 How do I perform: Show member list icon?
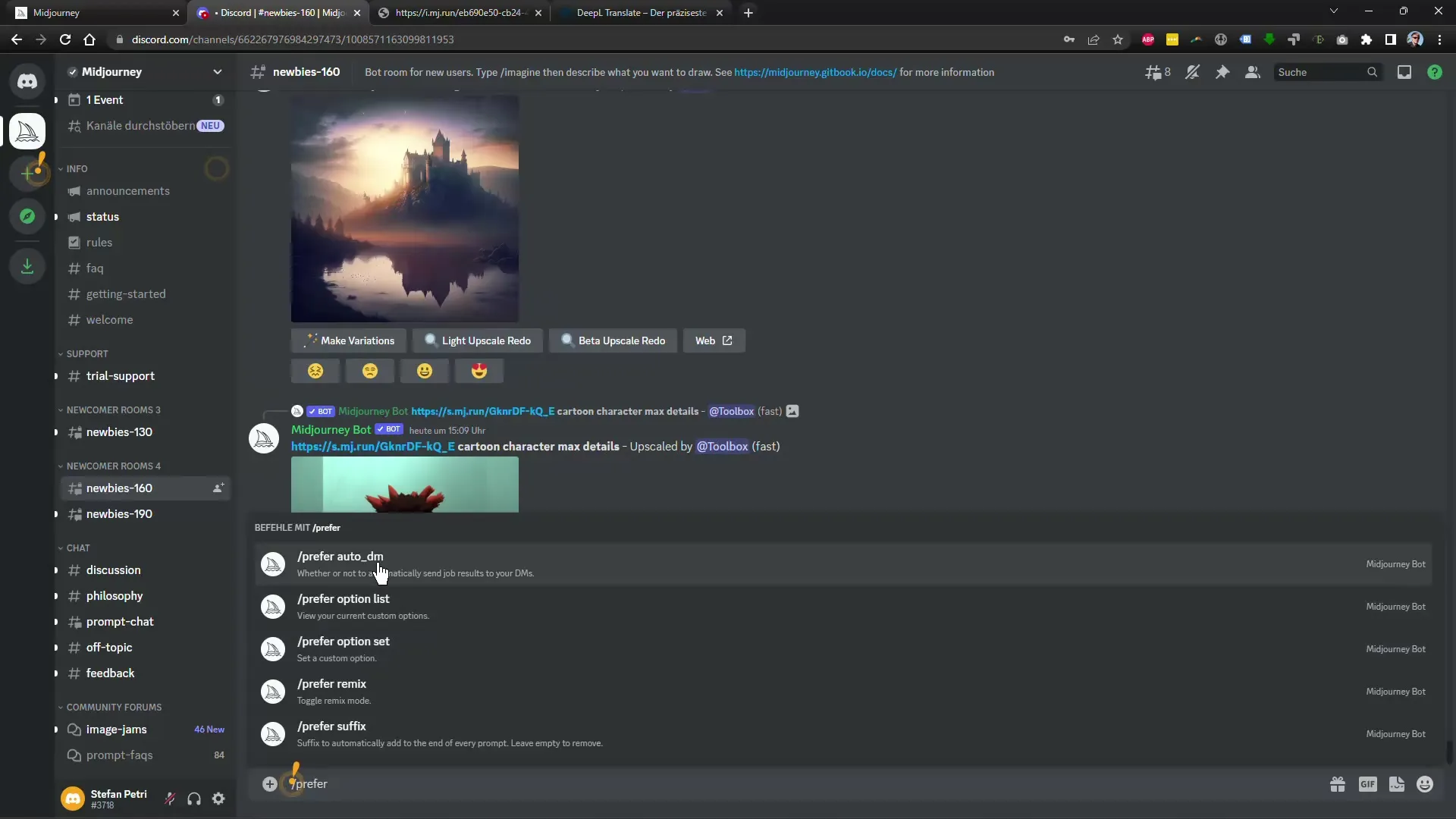coord(1253,72)
